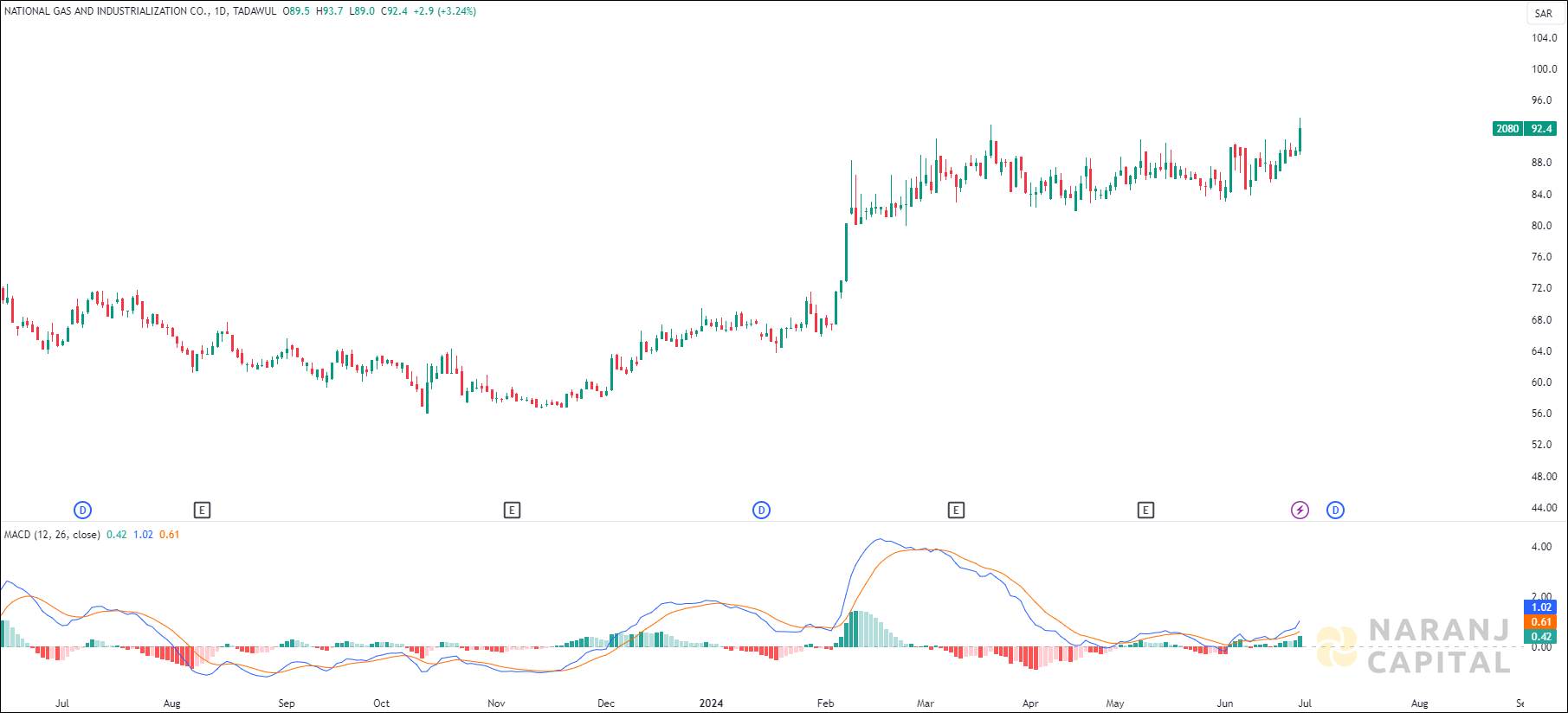Open the earnings E marker in May 2024
Image resolution: width=1568 pixels, height=713 pixels.
pyautogui.click(x=1145, y=511)
